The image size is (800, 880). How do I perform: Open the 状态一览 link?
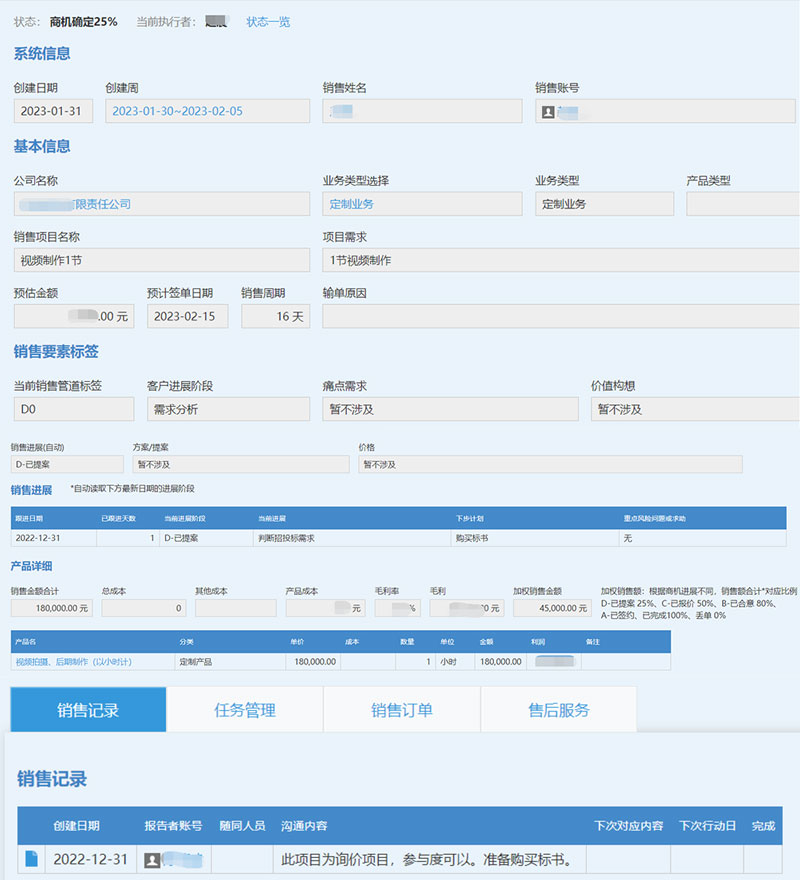[268, 21]
